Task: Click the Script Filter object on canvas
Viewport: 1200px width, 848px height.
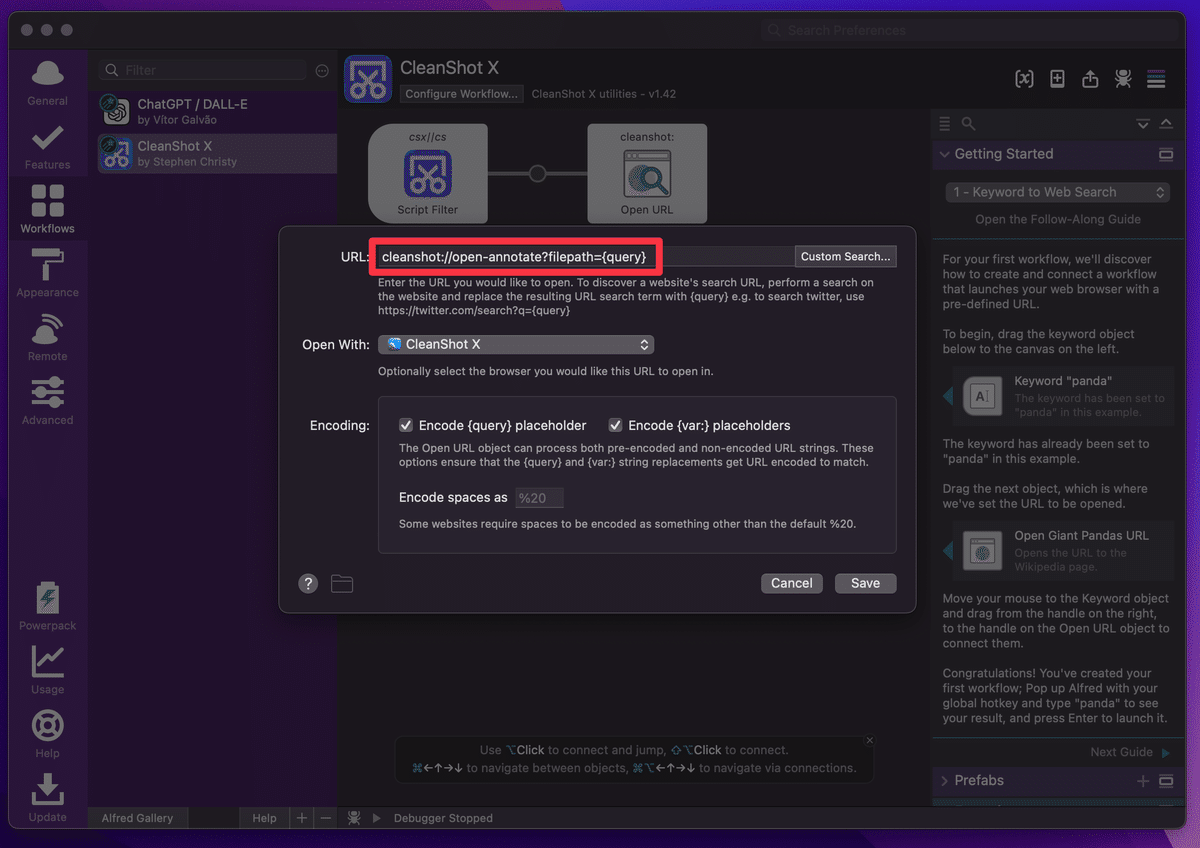Action: 428,173
